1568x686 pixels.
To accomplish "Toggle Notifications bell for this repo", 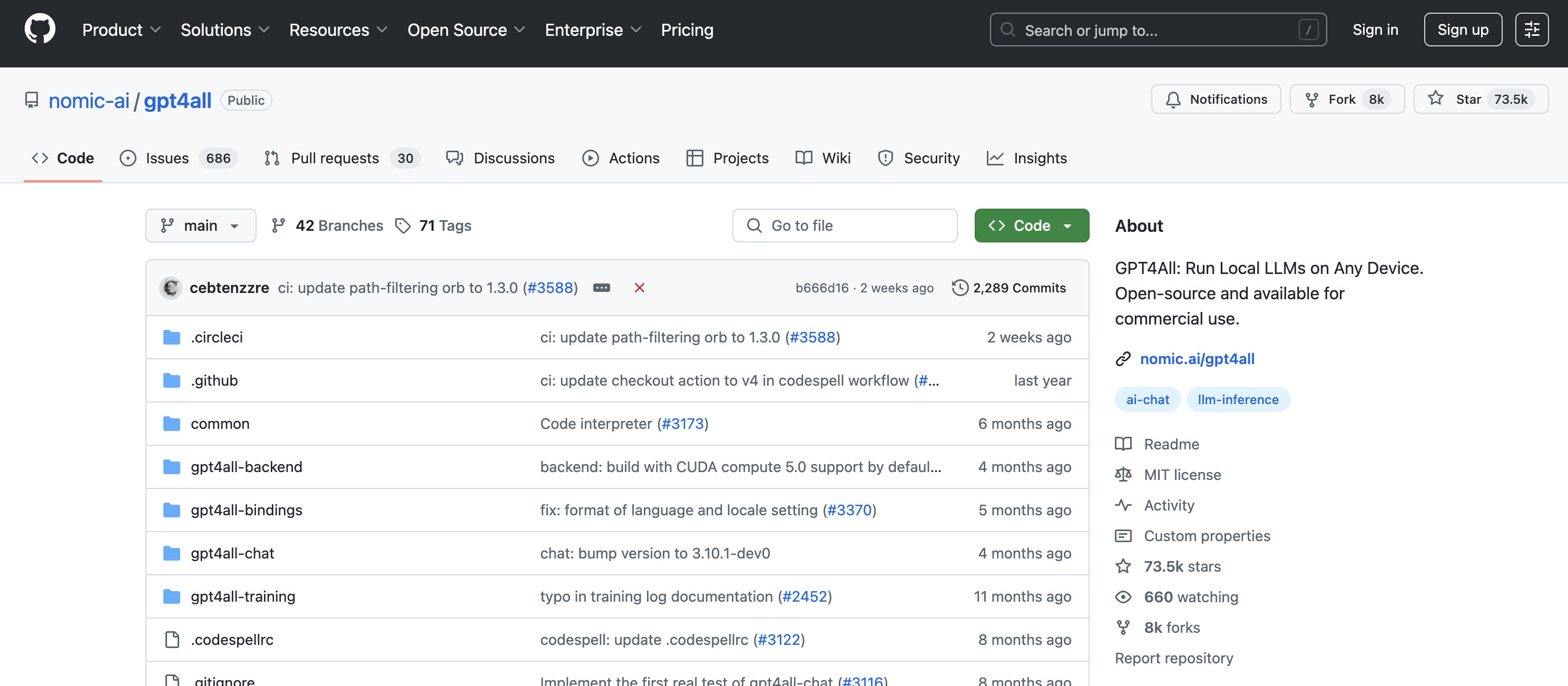I will [1216, 99].
